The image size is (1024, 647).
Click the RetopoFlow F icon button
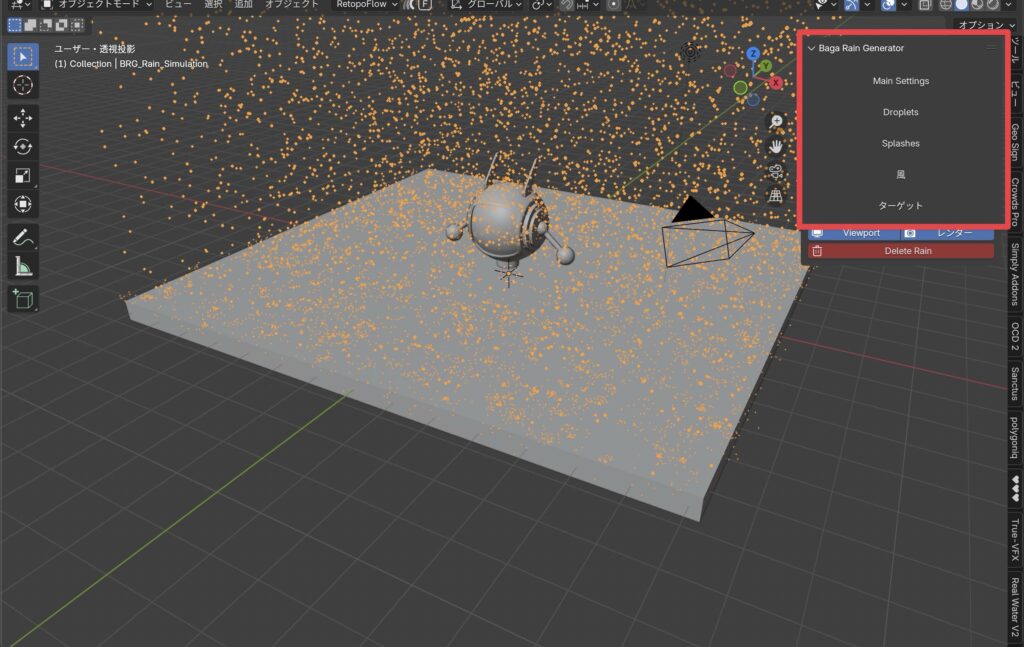[425, 5]
